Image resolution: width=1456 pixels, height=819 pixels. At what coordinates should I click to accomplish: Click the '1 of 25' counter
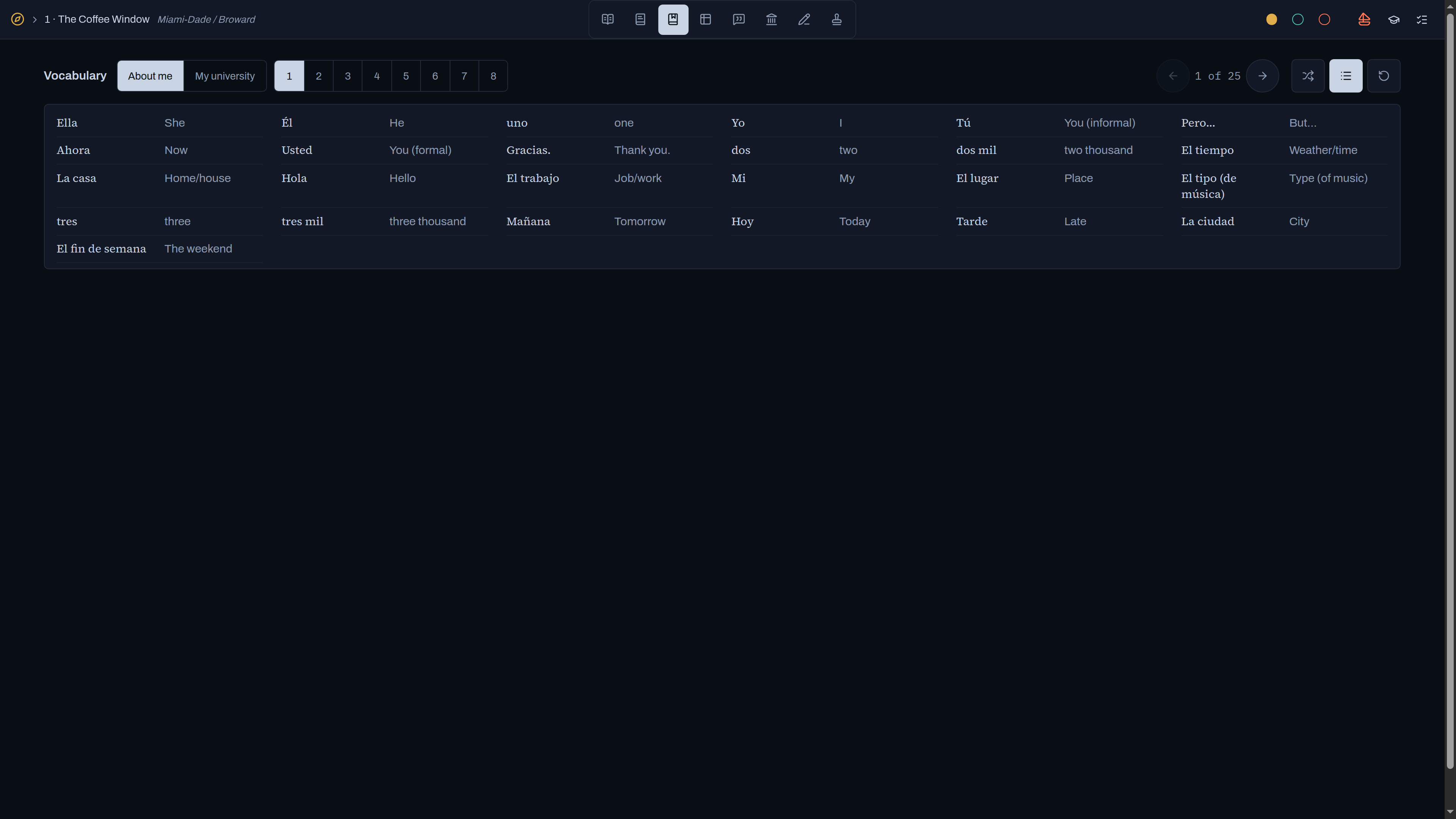click(x=1218, y=76)
